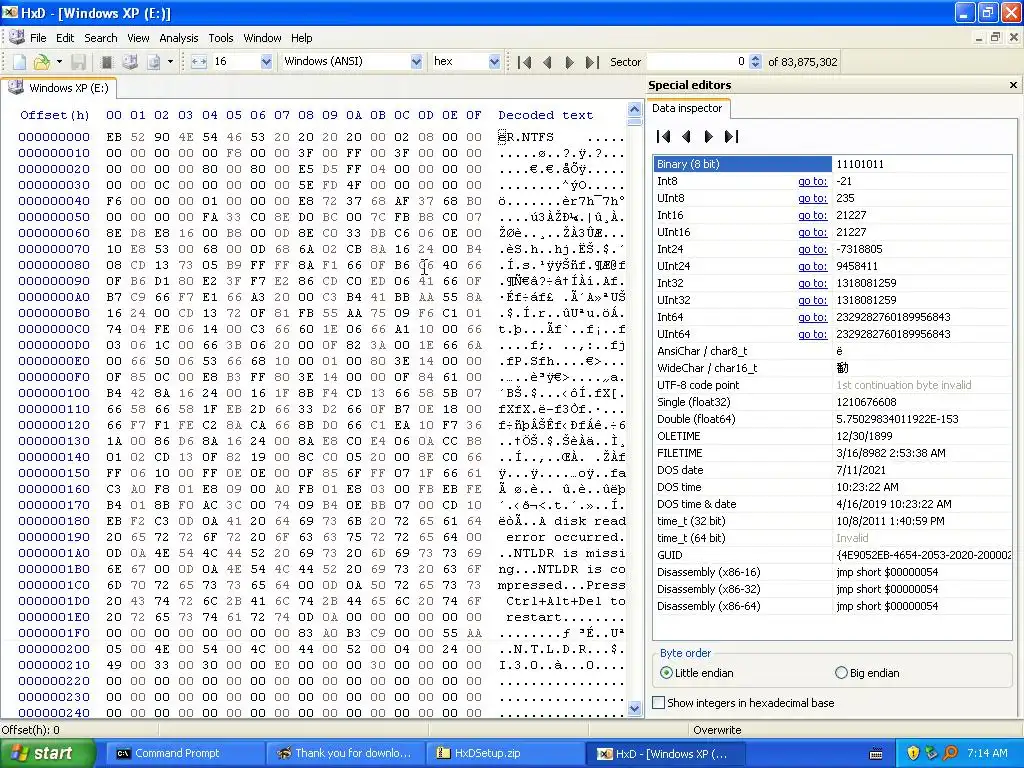This screenshot has width=1024, height=768.
Task: Switch to HxDSetup.zip taskbar window
Action: pos(503,753)
